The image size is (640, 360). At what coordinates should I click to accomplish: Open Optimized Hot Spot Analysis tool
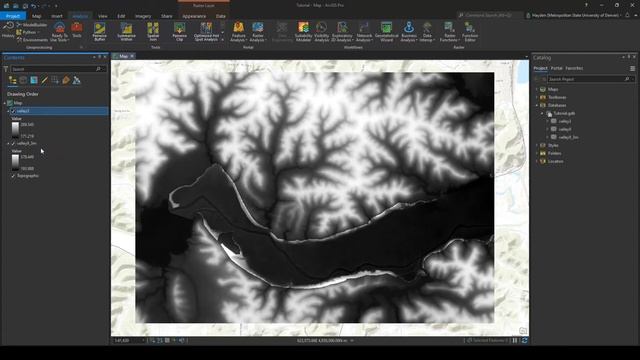[206, 32]
